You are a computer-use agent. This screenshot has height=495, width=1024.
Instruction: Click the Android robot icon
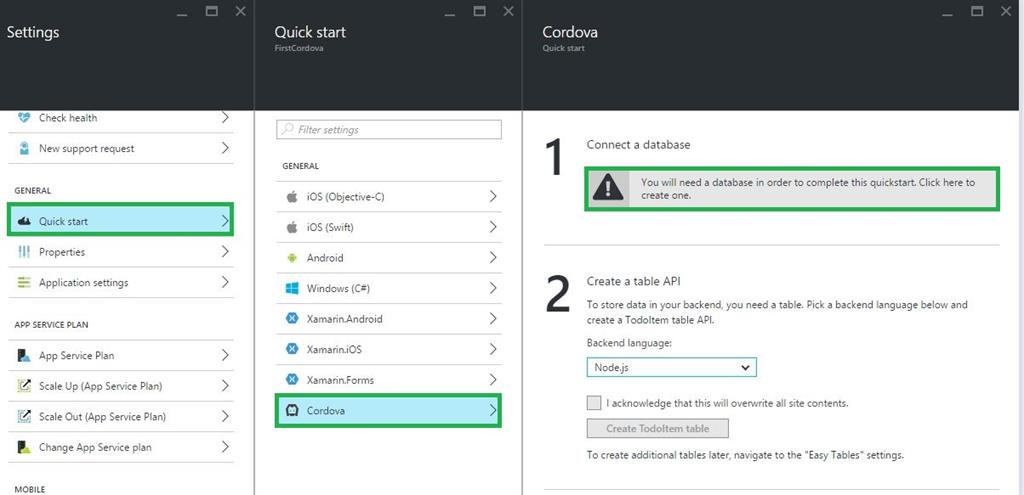pos(292,258)
